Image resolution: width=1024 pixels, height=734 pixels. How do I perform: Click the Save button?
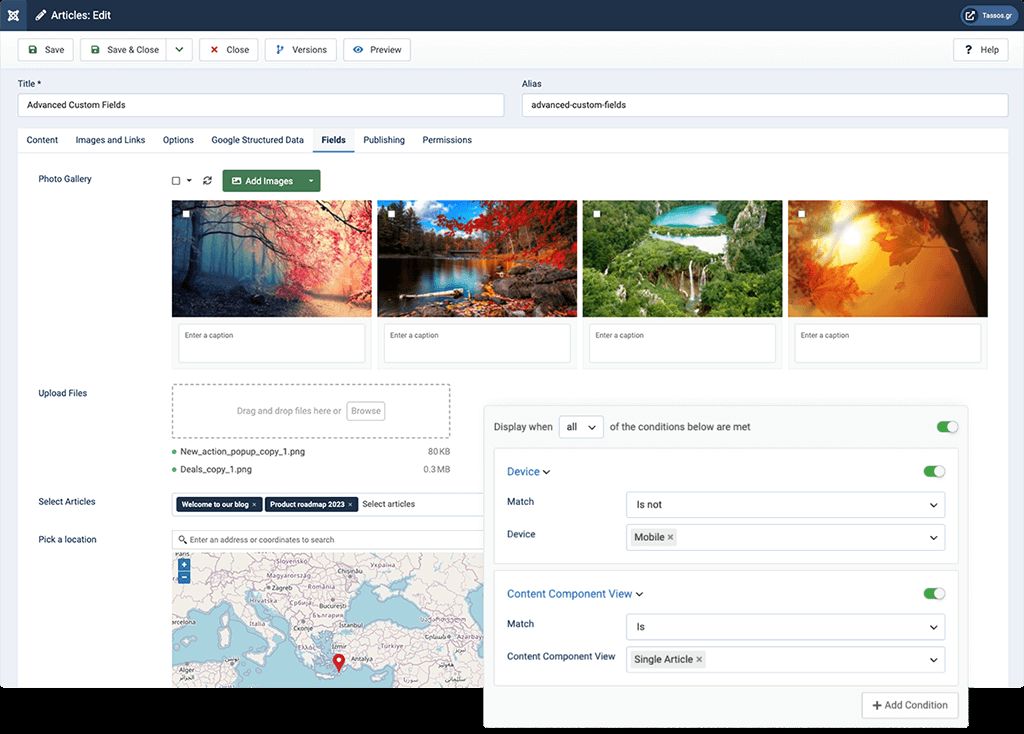point(46,50)
